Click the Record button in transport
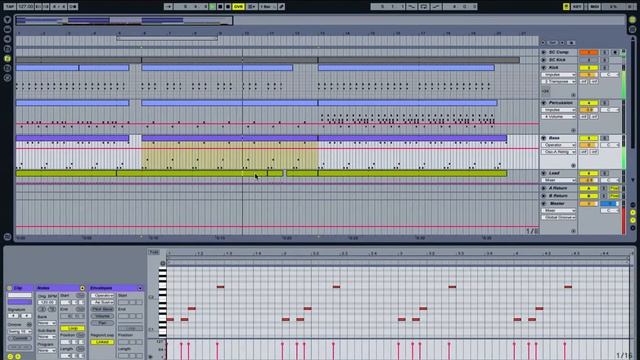 (x=228, y=7)
